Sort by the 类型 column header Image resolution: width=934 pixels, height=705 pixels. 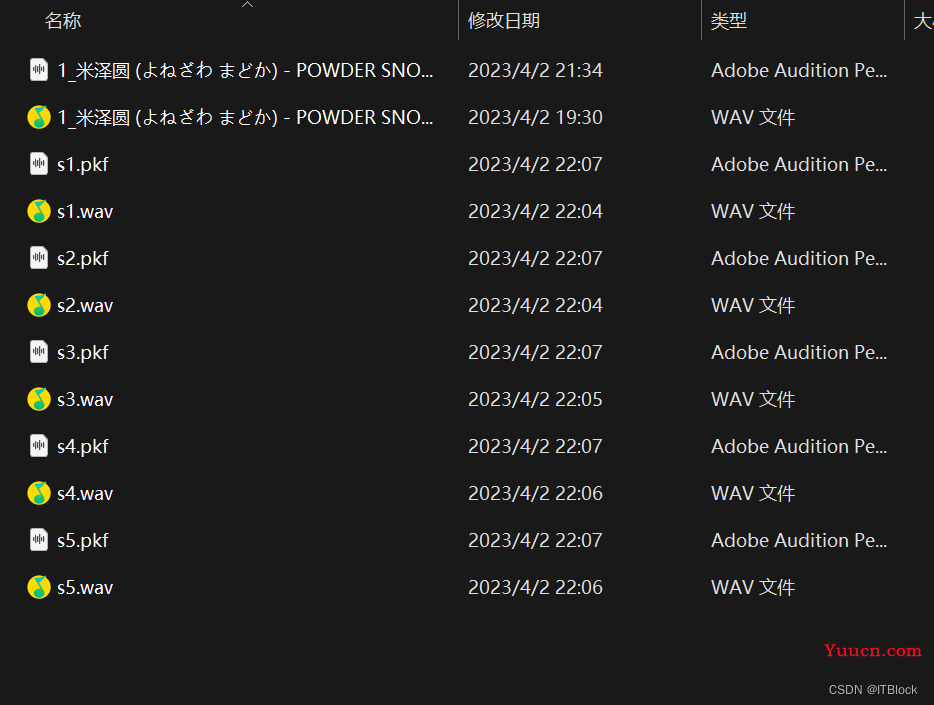point(728,21)
